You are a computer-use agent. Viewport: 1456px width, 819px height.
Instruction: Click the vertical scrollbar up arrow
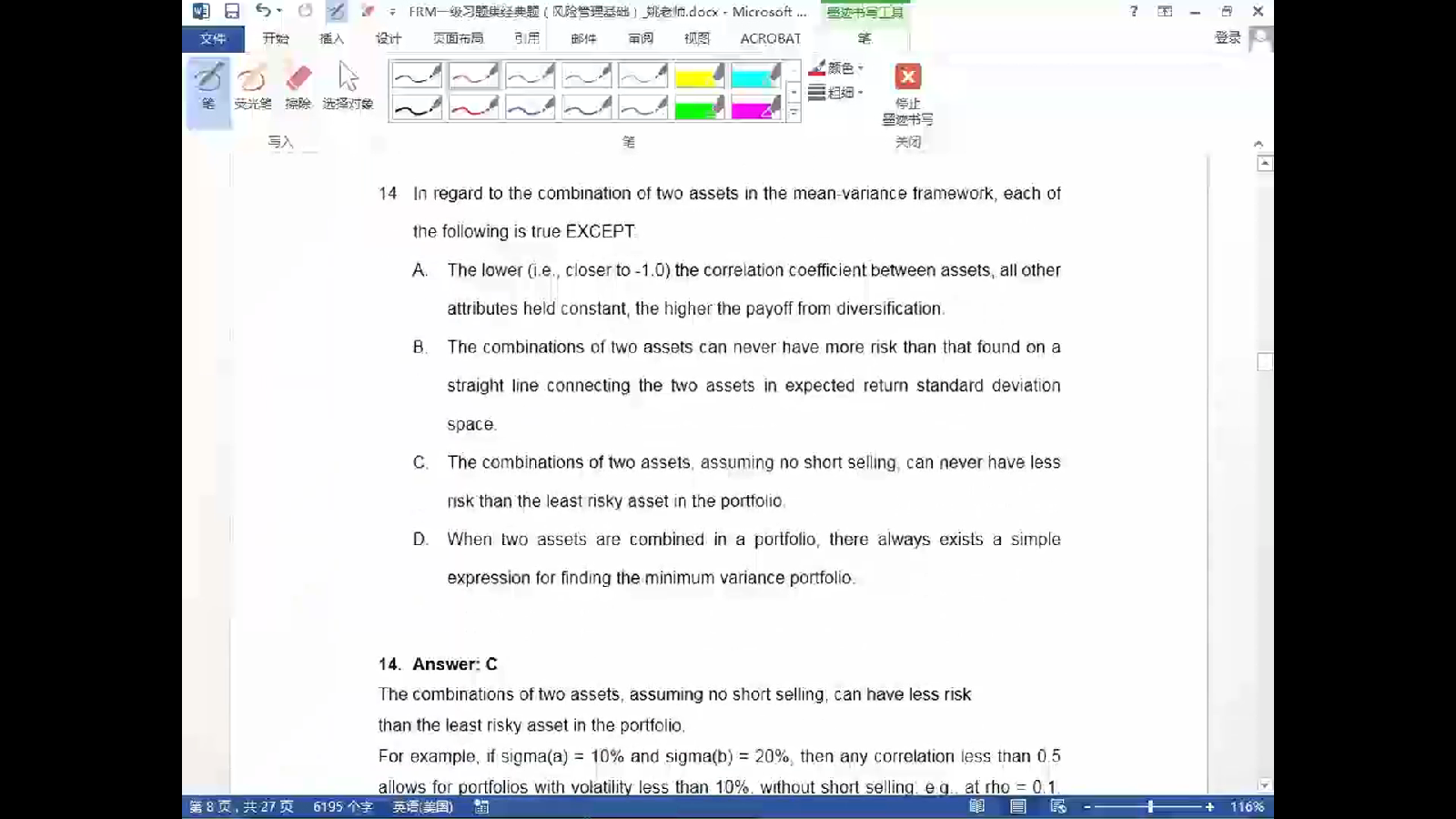(x=1264, y=164)
